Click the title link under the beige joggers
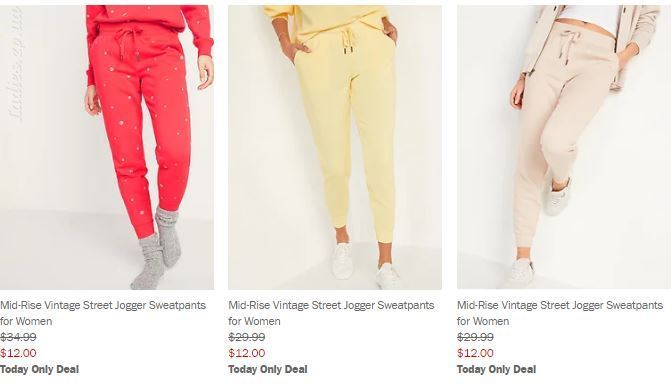Image resolution: width=672 pixels, height=387 pixels. 560,313
